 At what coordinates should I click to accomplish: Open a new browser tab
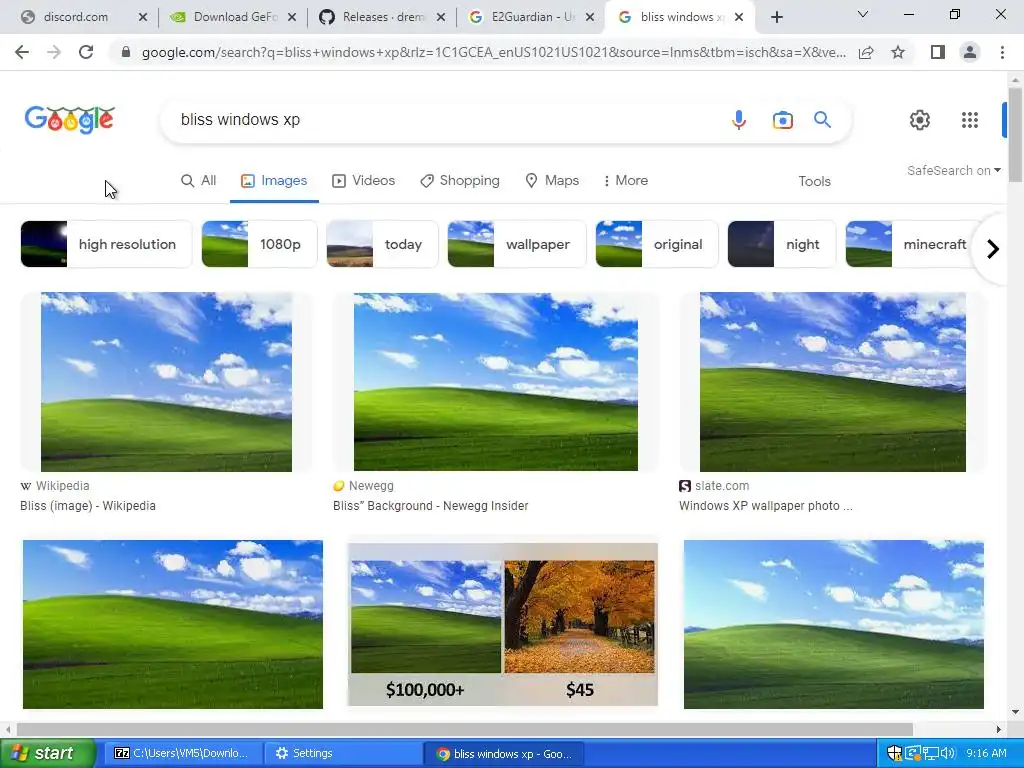point(776,17)
